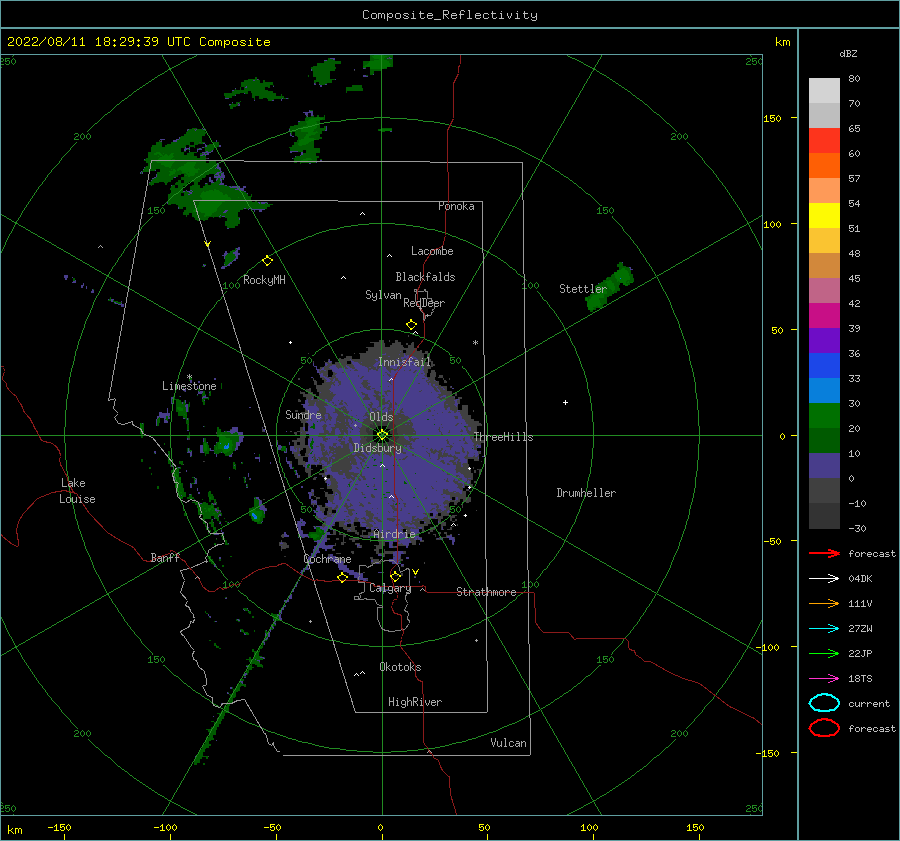Click the slate blue 0-10 dBZ swatch
This screenshot has height=841, width=900.
(824, 466)
